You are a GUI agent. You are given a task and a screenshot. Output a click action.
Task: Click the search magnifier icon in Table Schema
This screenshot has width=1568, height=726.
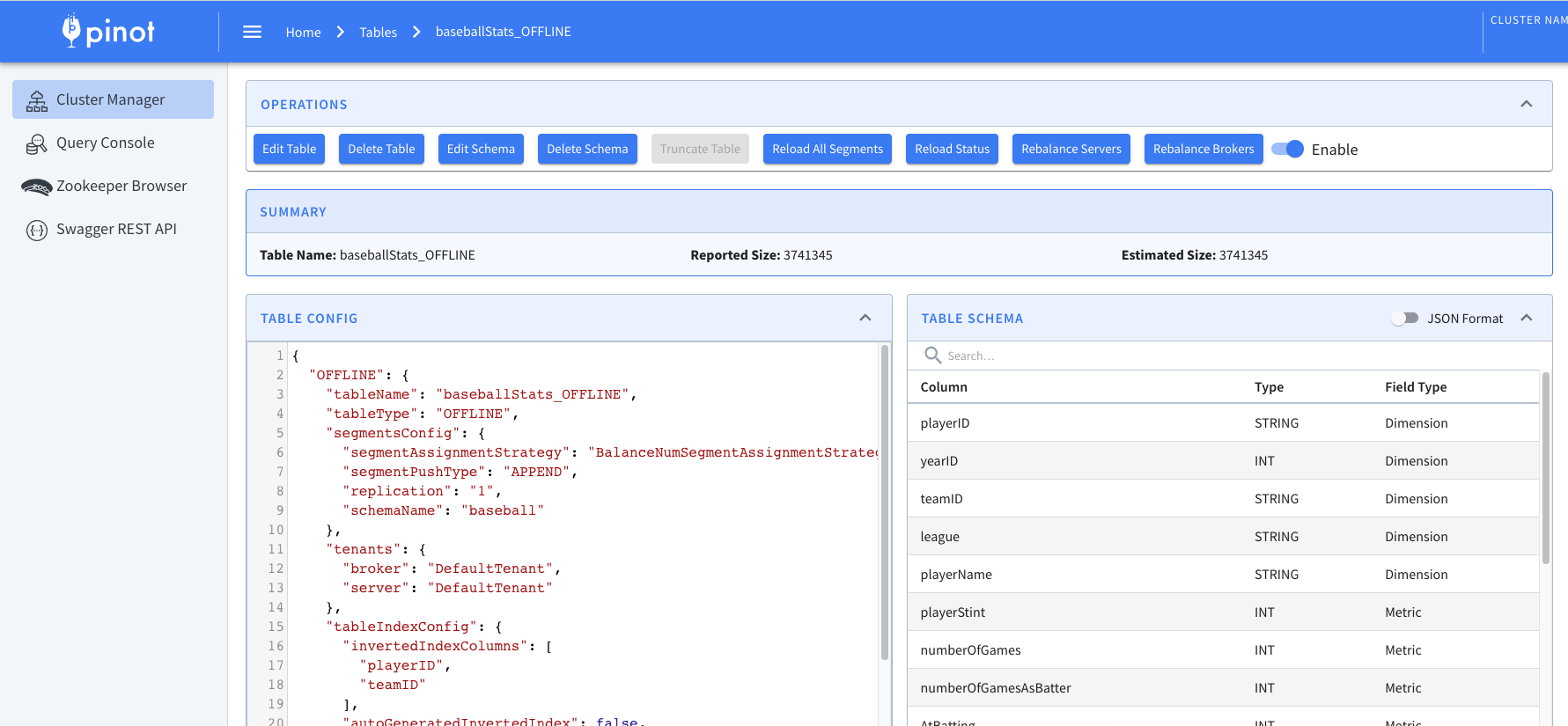tap(932, 356)
